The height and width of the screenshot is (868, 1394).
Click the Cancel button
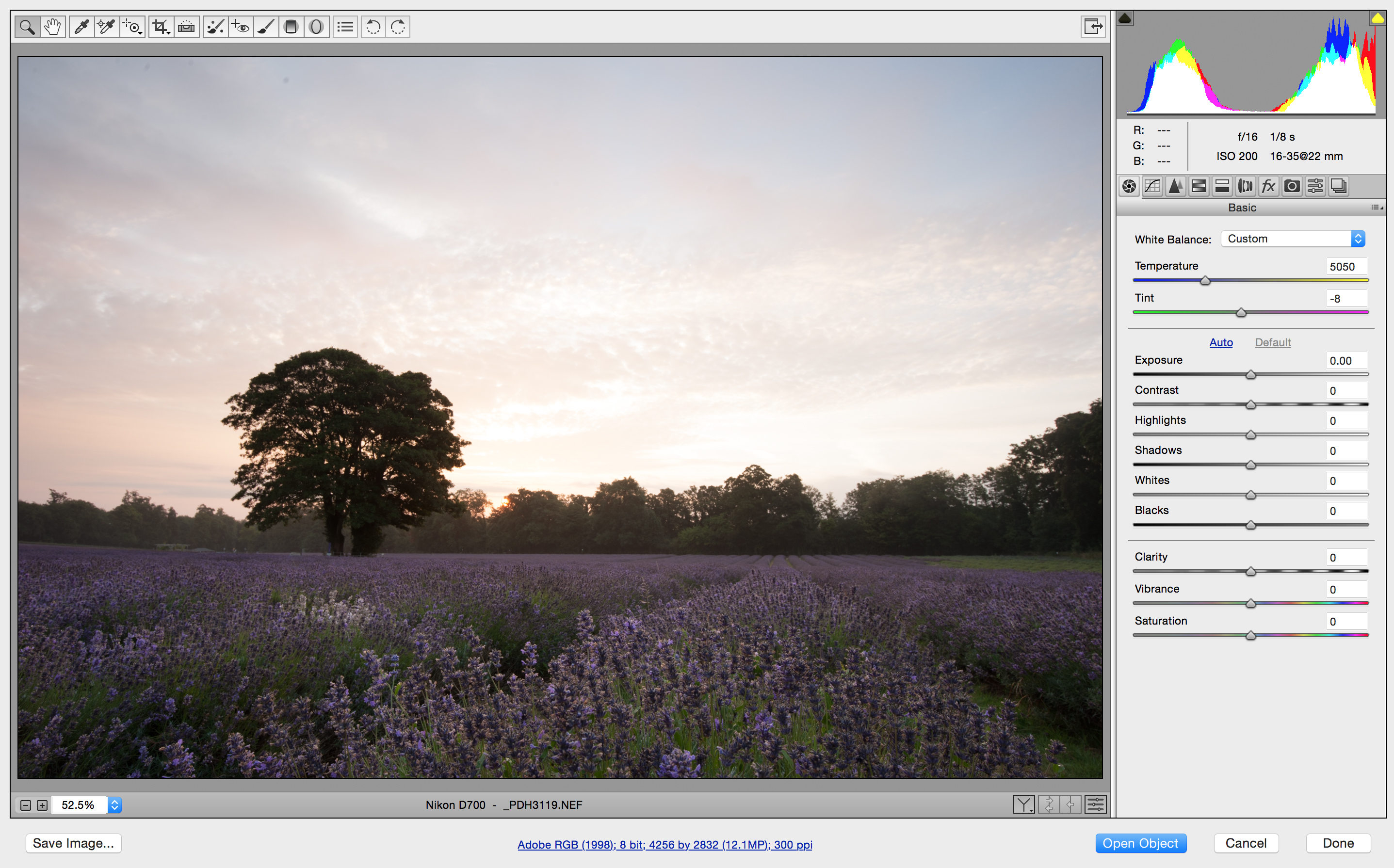[x=1246, y=843]
